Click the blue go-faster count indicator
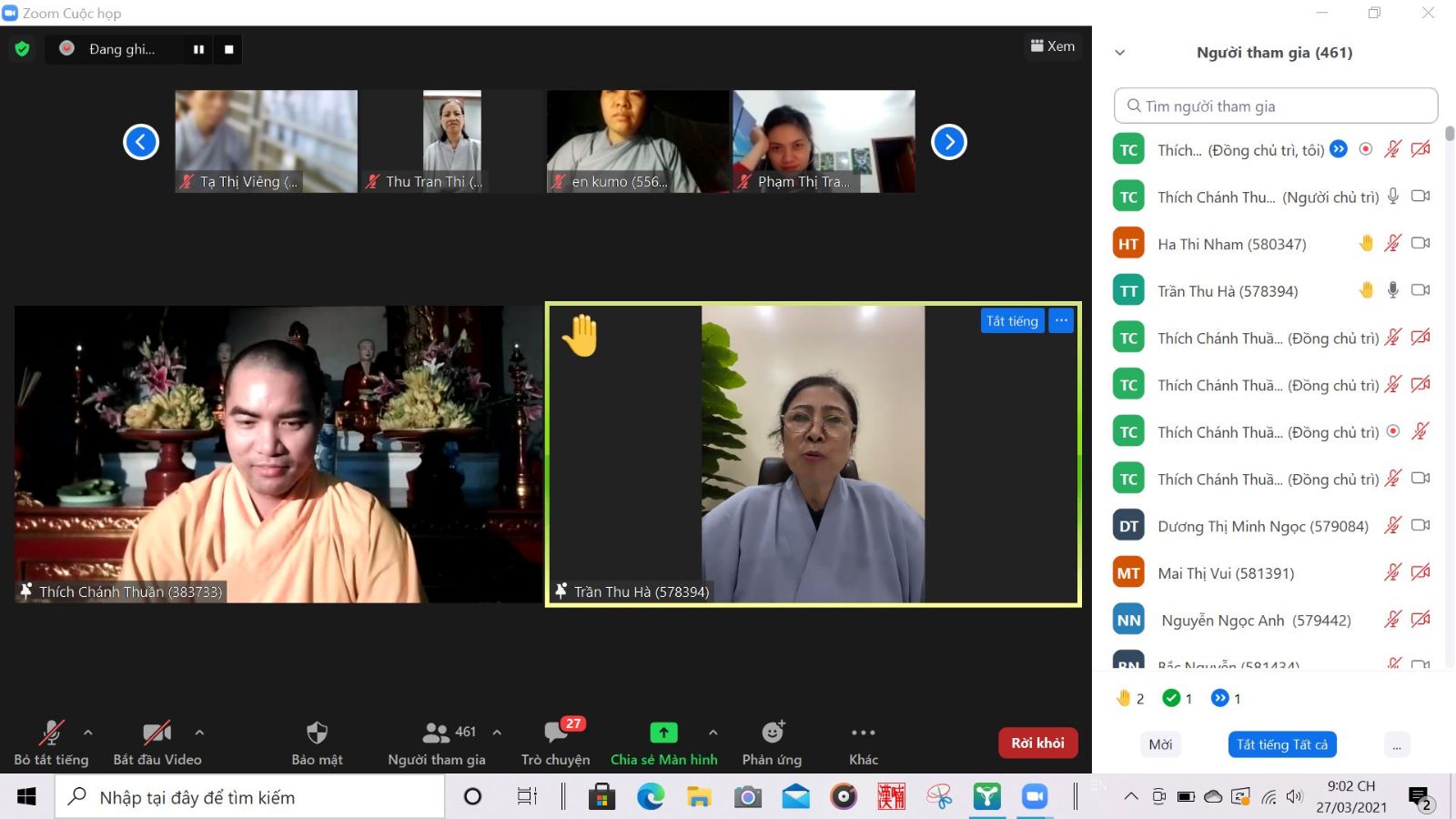The width and height of the screenshot is (1456, 819). pyautogui.click(x=1226, y=698)
